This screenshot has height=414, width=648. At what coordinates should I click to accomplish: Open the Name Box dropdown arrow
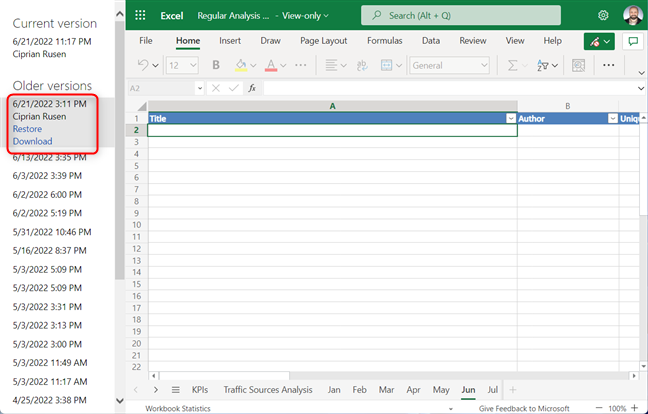(x=200, y=88)
